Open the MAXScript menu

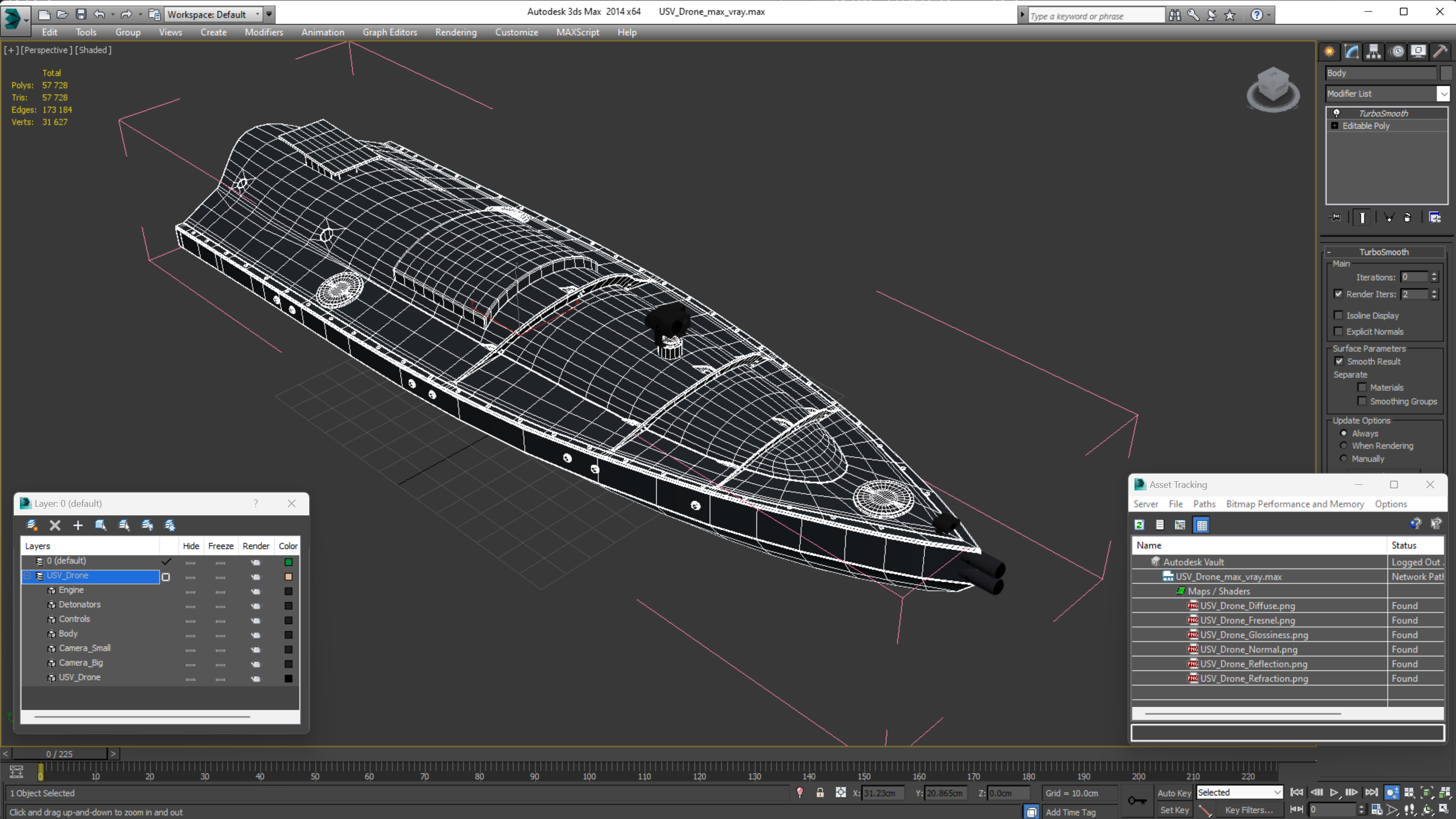577,32
